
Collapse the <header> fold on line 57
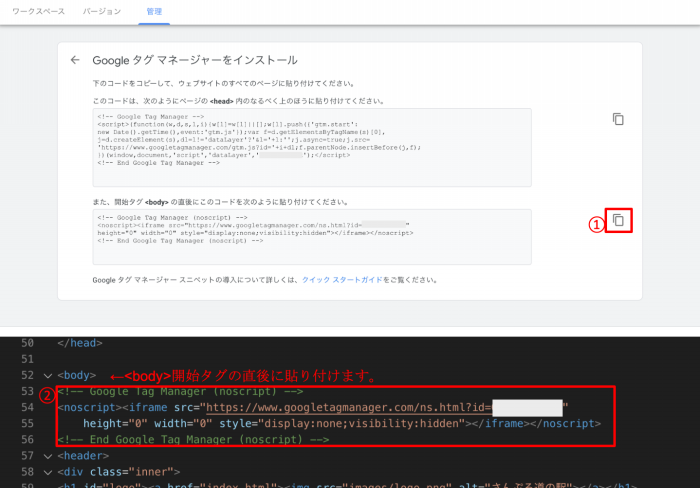48,456
